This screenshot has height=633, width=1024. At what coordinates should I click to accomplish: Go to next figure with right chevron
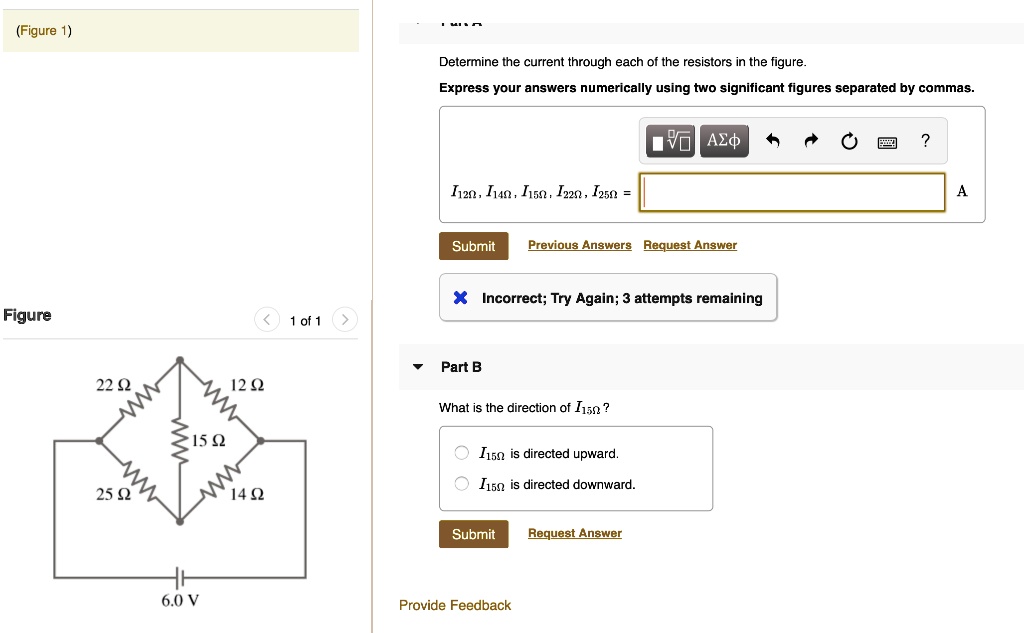[343, 320]
